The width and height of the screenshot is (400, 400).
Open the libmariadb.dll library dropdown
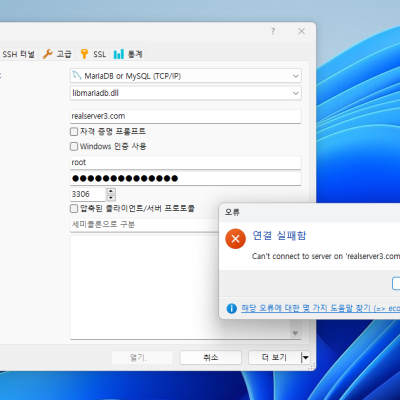point(186,93)
